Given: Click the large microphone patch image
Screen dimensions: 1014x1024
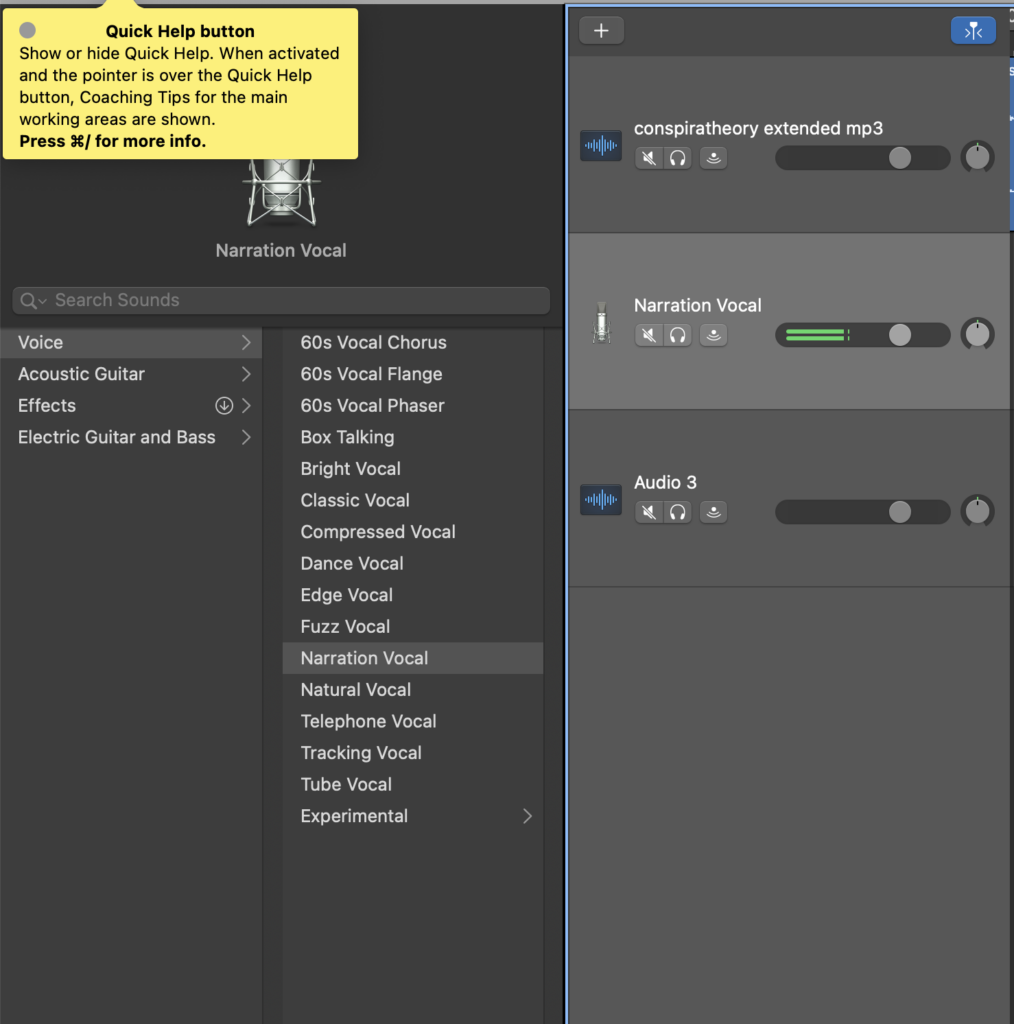Looking at the screenshot, I should click(x=281, y=193).
